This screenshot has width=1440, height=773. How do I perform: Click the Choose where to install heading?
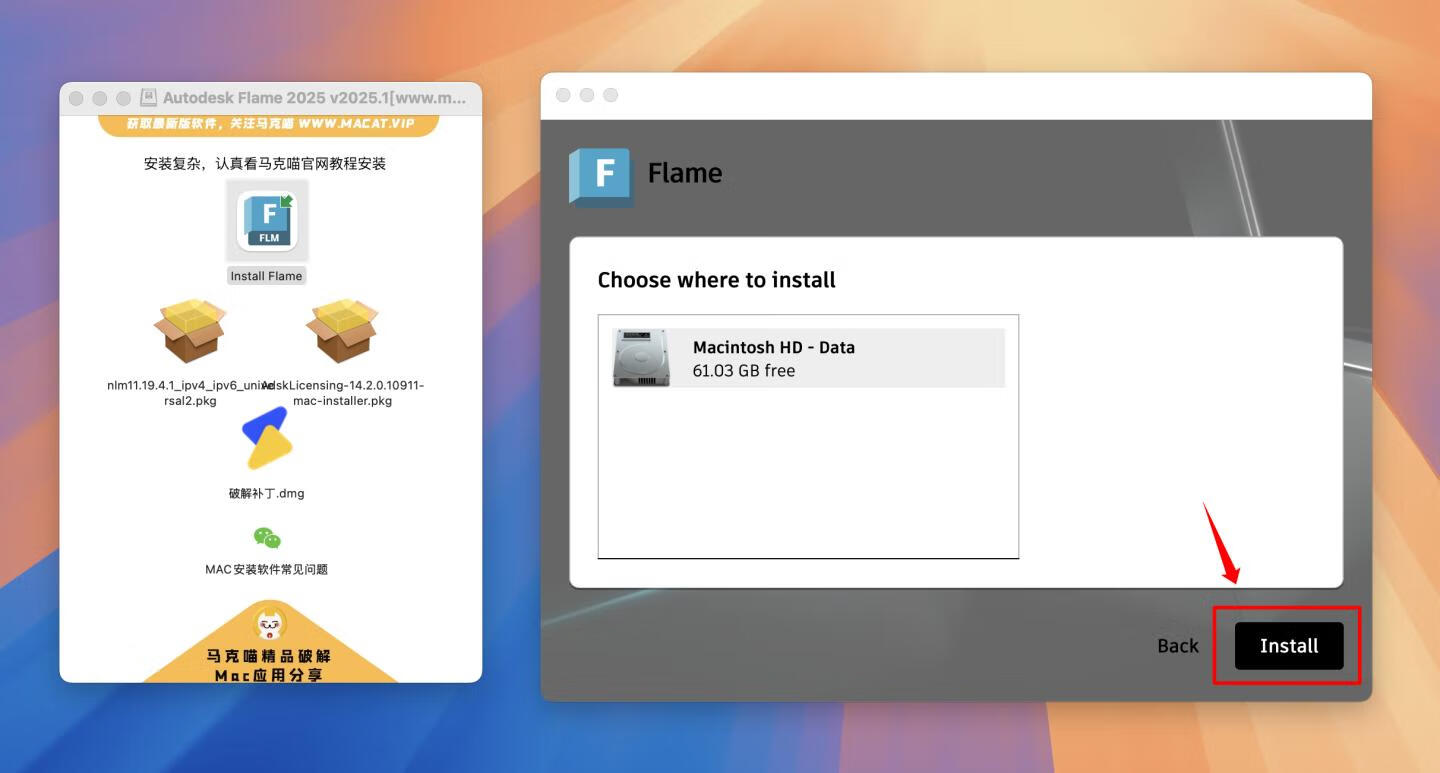716,280
